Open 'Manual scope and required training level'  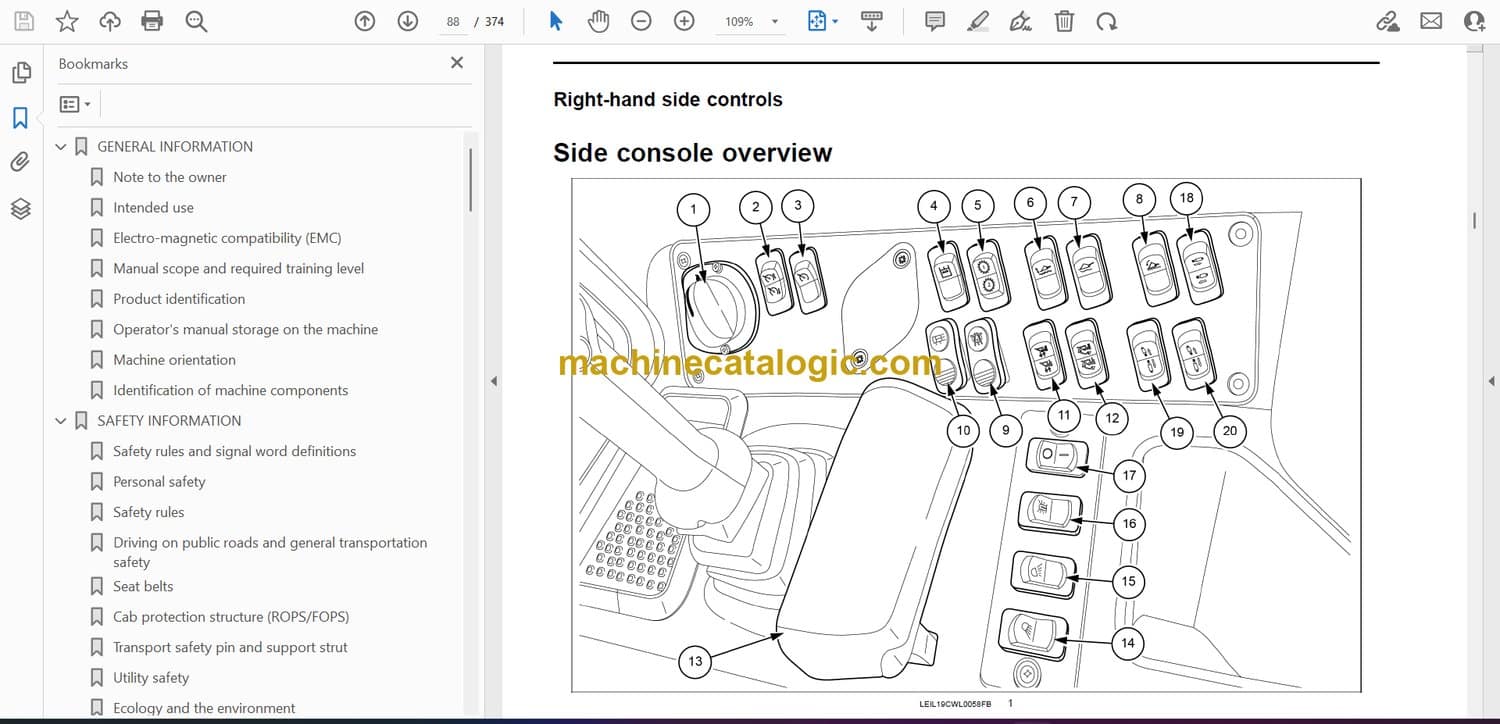tap(238, 268)
